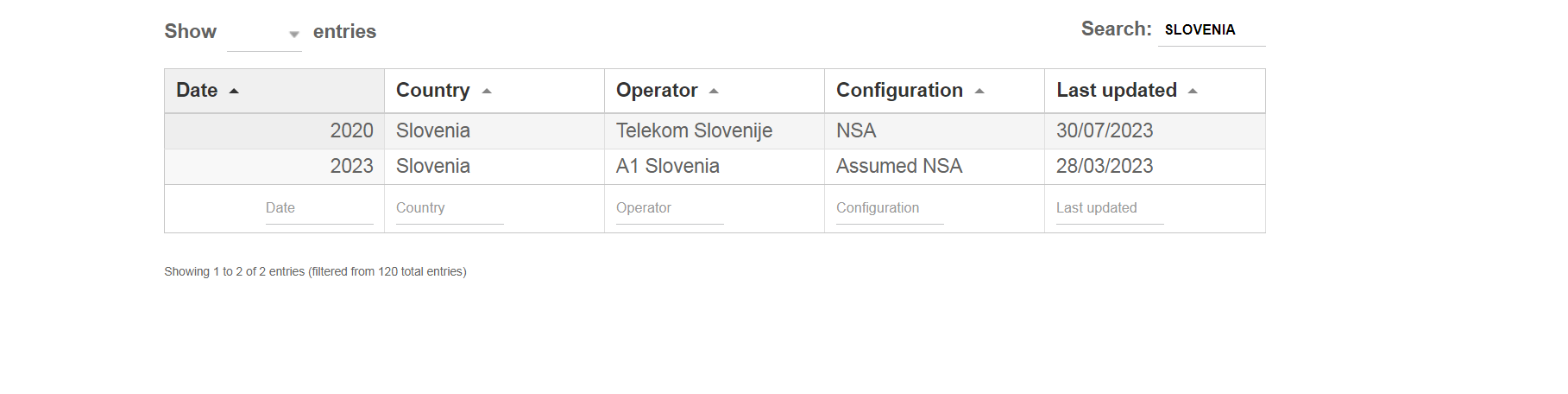Viewport: 1568px width, 394px height.
Task: Click the Operator filter input
Action: click(670, 208)
